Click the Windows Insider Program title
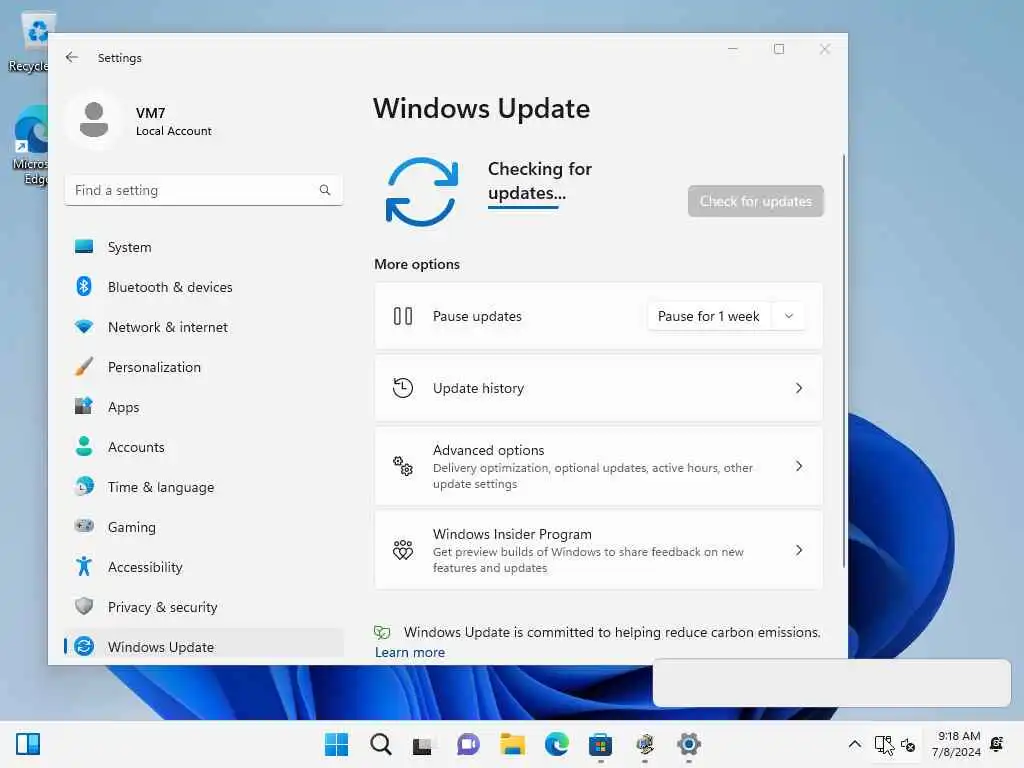 (512, 534)
